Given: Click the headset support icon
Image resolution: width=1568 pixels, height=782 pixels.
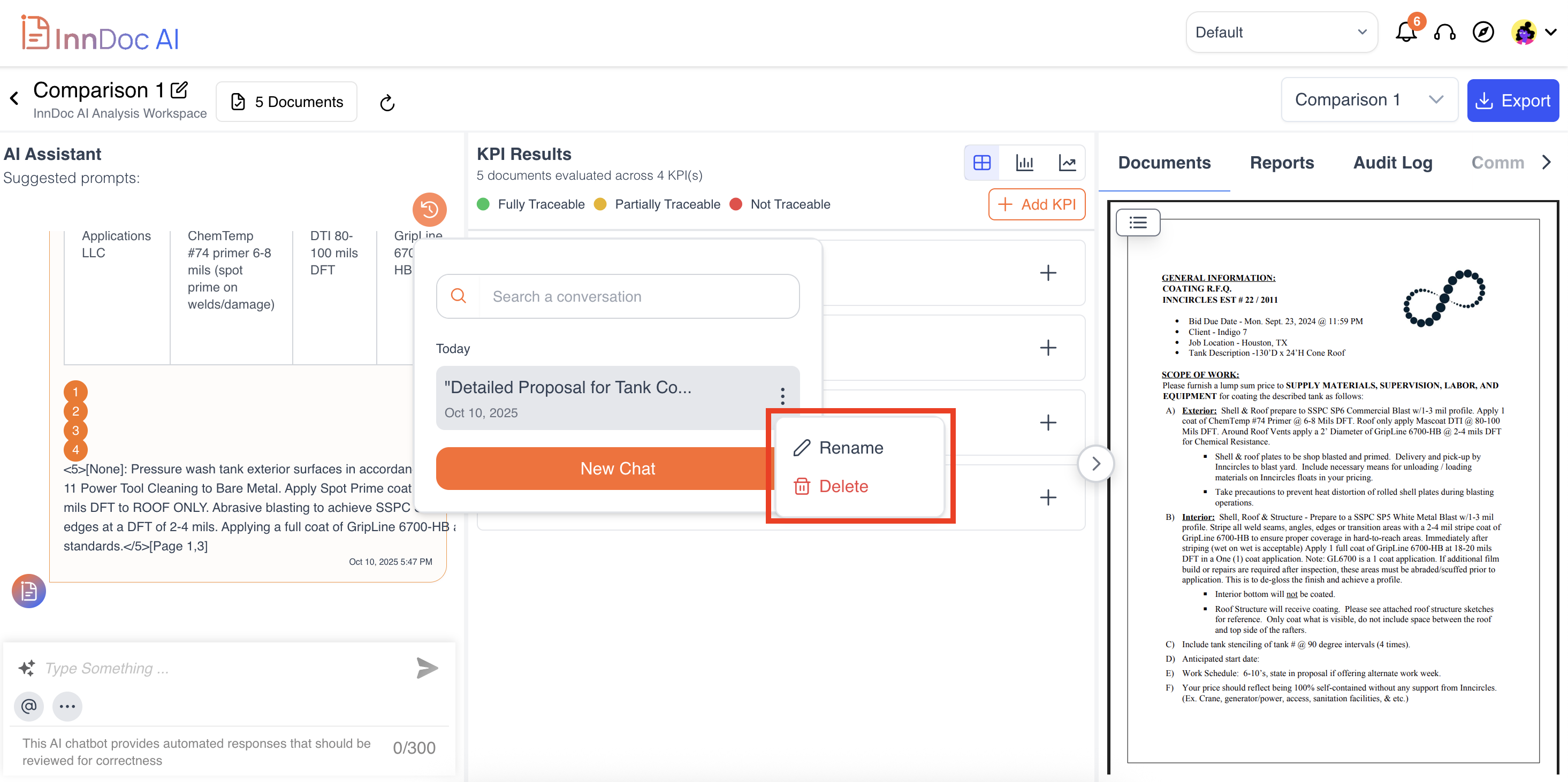Looking at the screenshot, I should pos(1444,32).
